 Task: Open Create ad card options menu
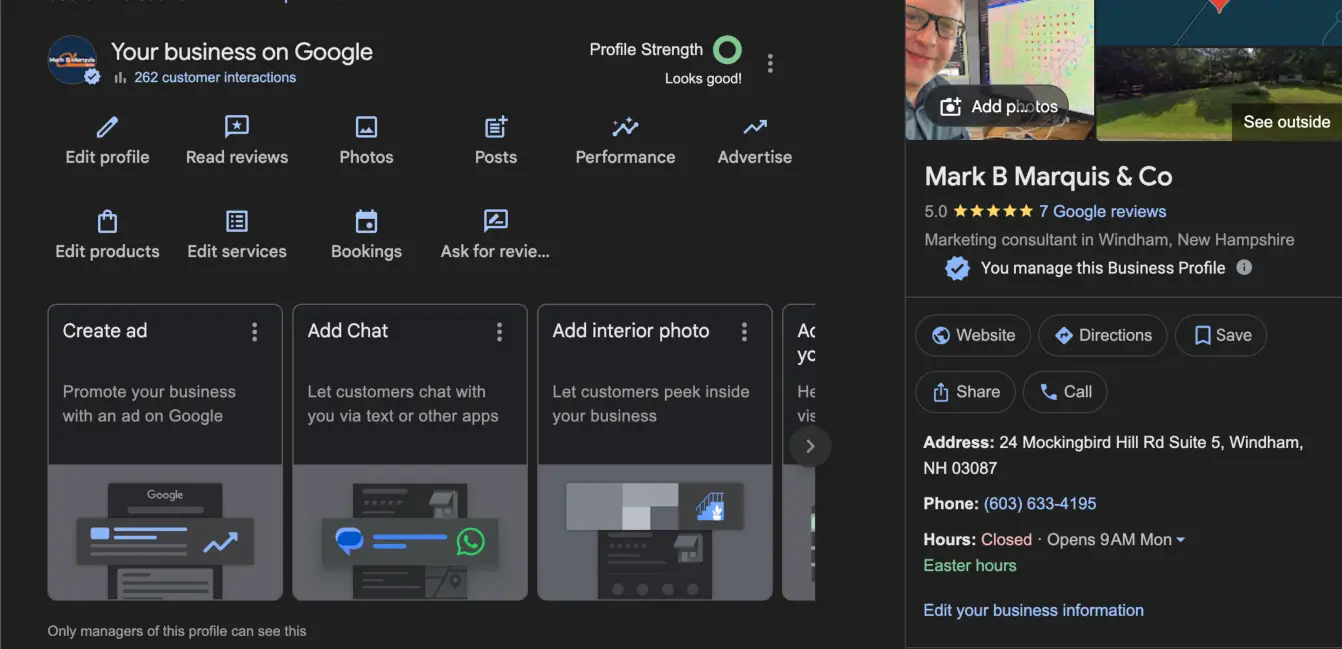click(255, 332)
